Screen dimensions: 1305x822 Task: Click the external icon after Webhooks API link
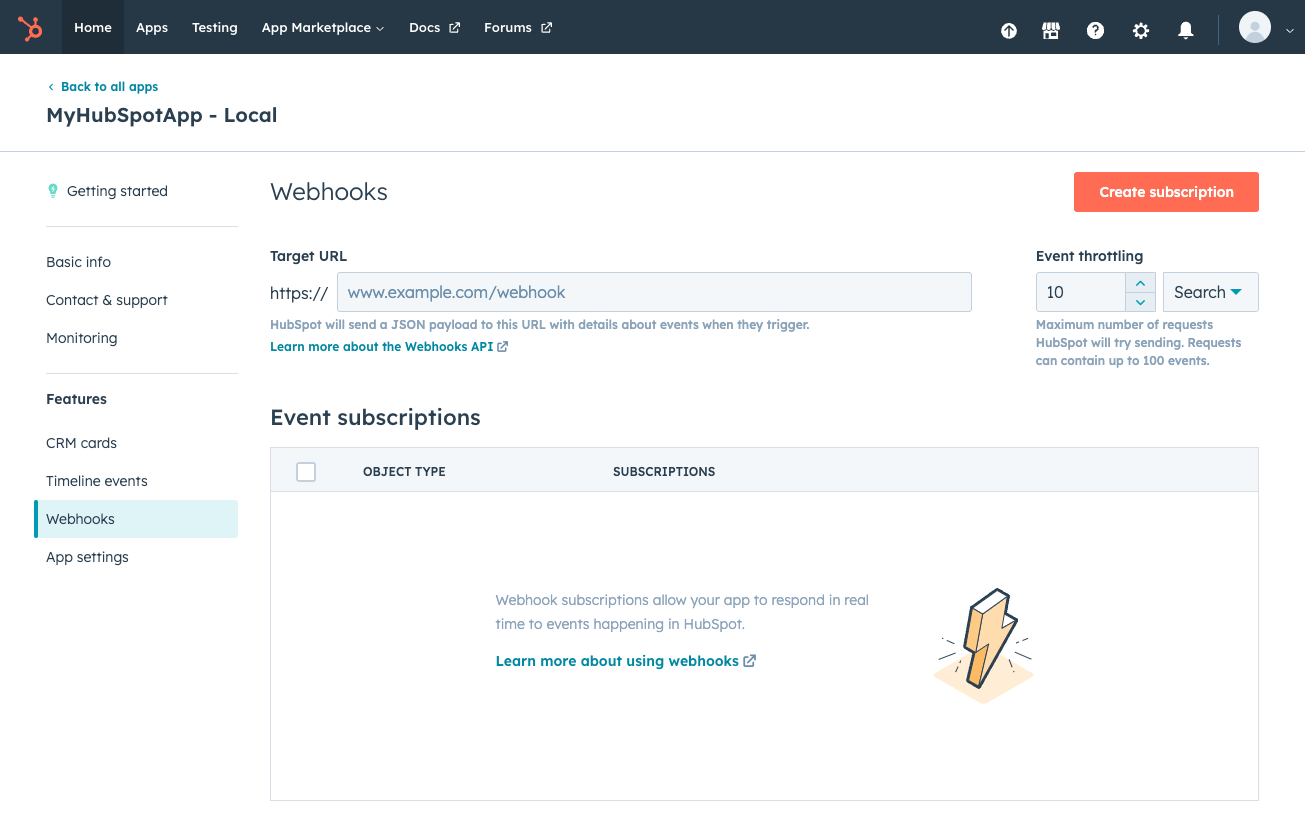[503, 347]
